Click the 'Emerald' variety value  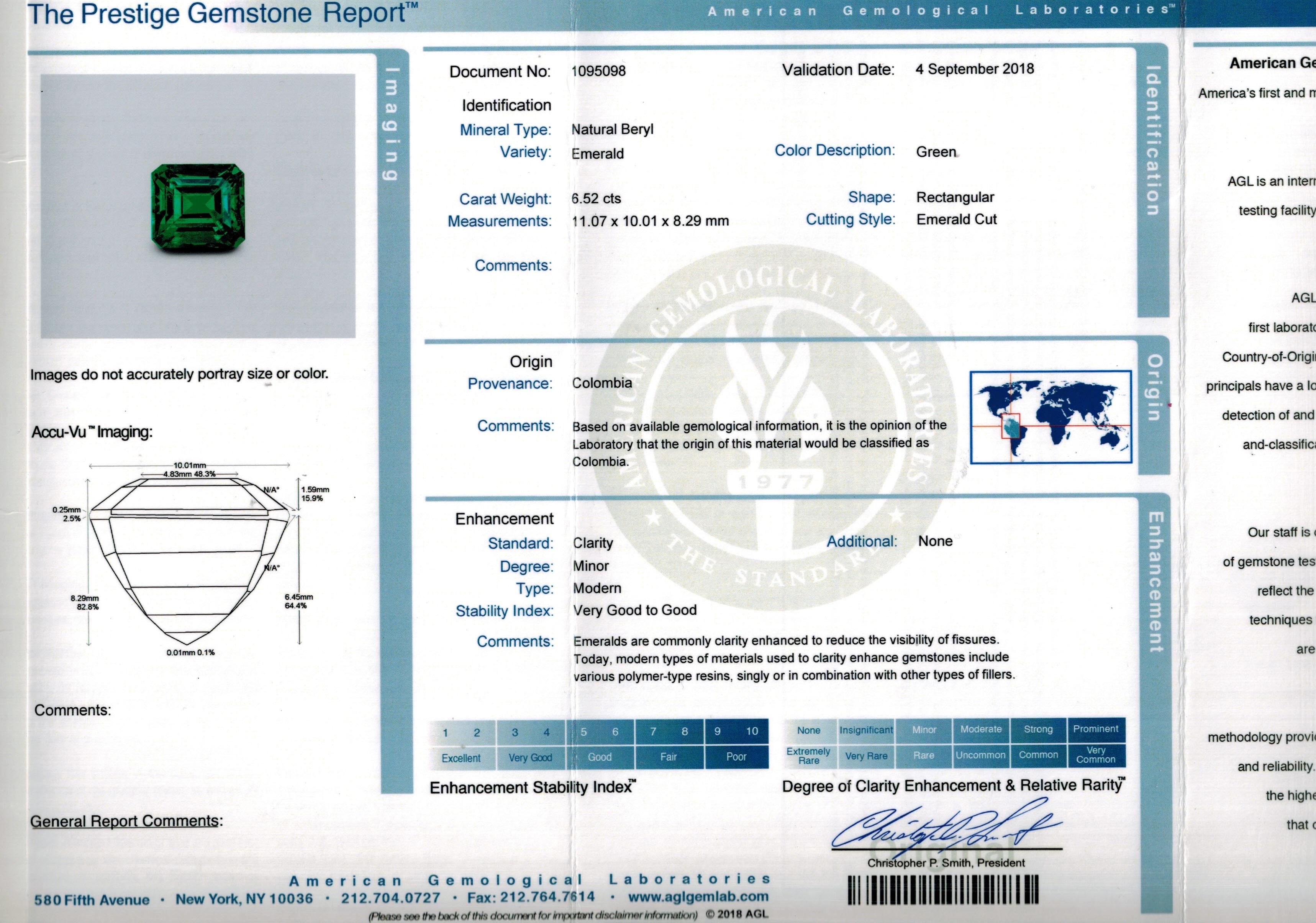tap(597, 154)
